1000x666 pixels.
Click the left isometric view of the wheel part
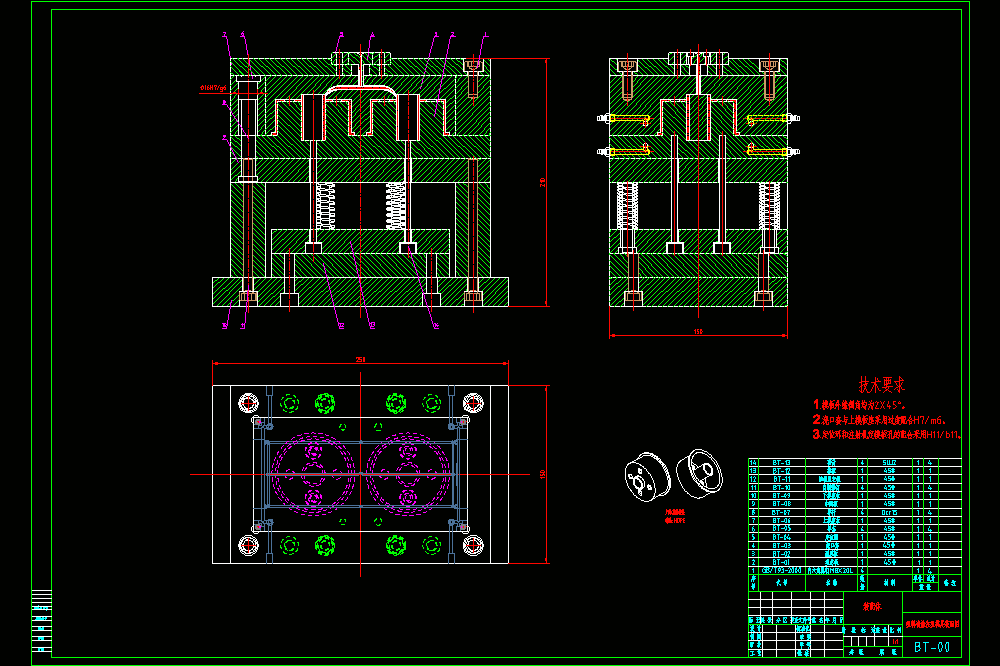pyautogui.click(x=647, y=477)
